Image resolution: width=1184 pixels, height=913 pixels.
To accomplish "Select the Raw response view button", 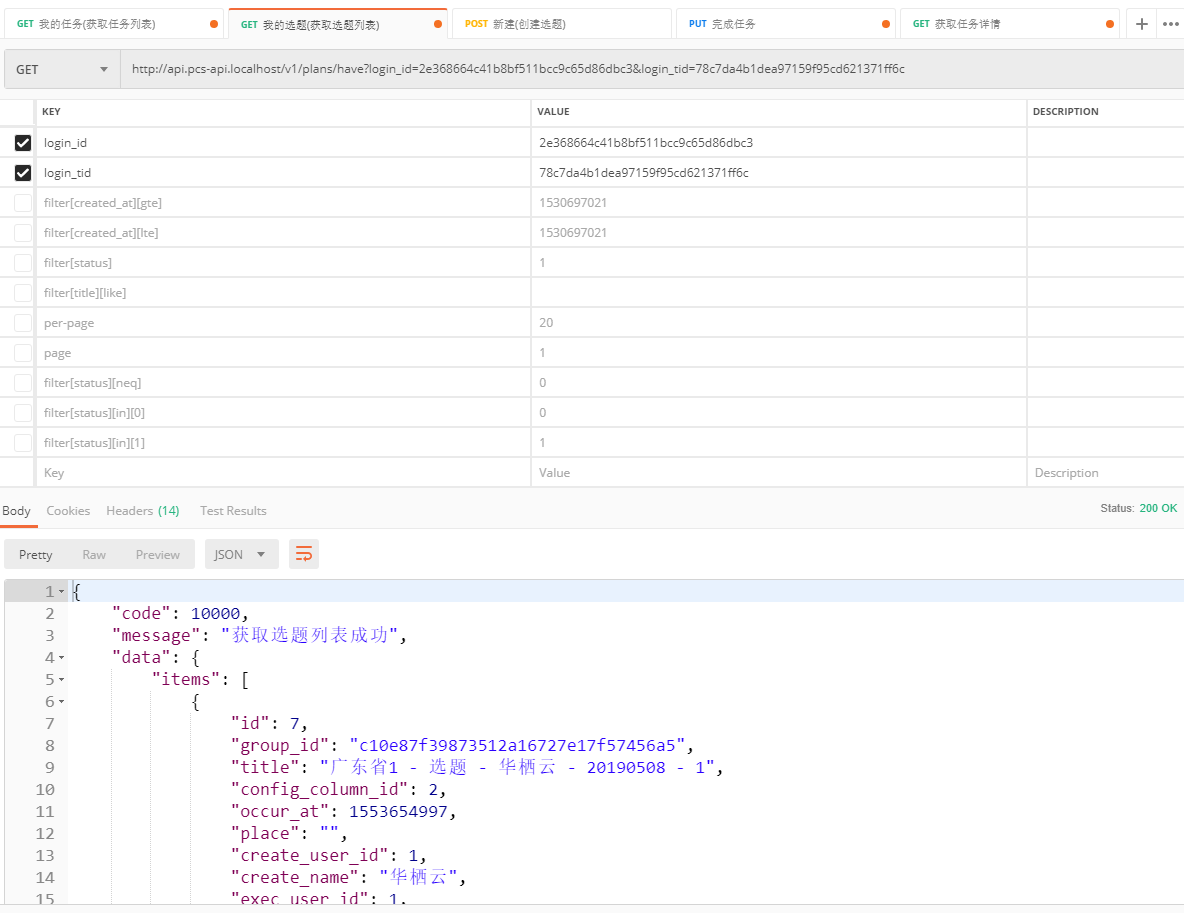I will point(94,554).
